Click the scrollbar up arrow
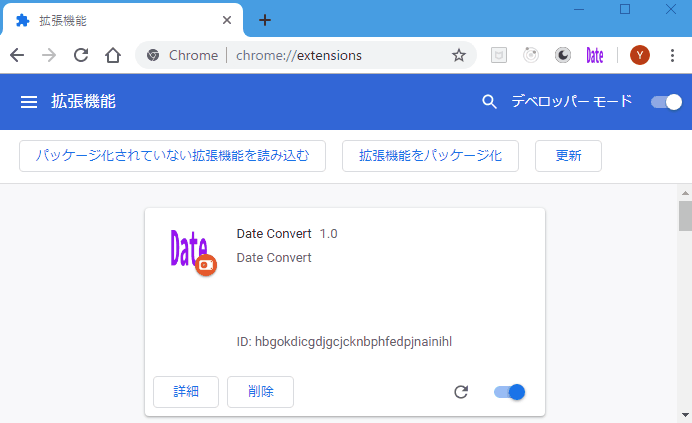Screen dimensions: 692x423 685,193
